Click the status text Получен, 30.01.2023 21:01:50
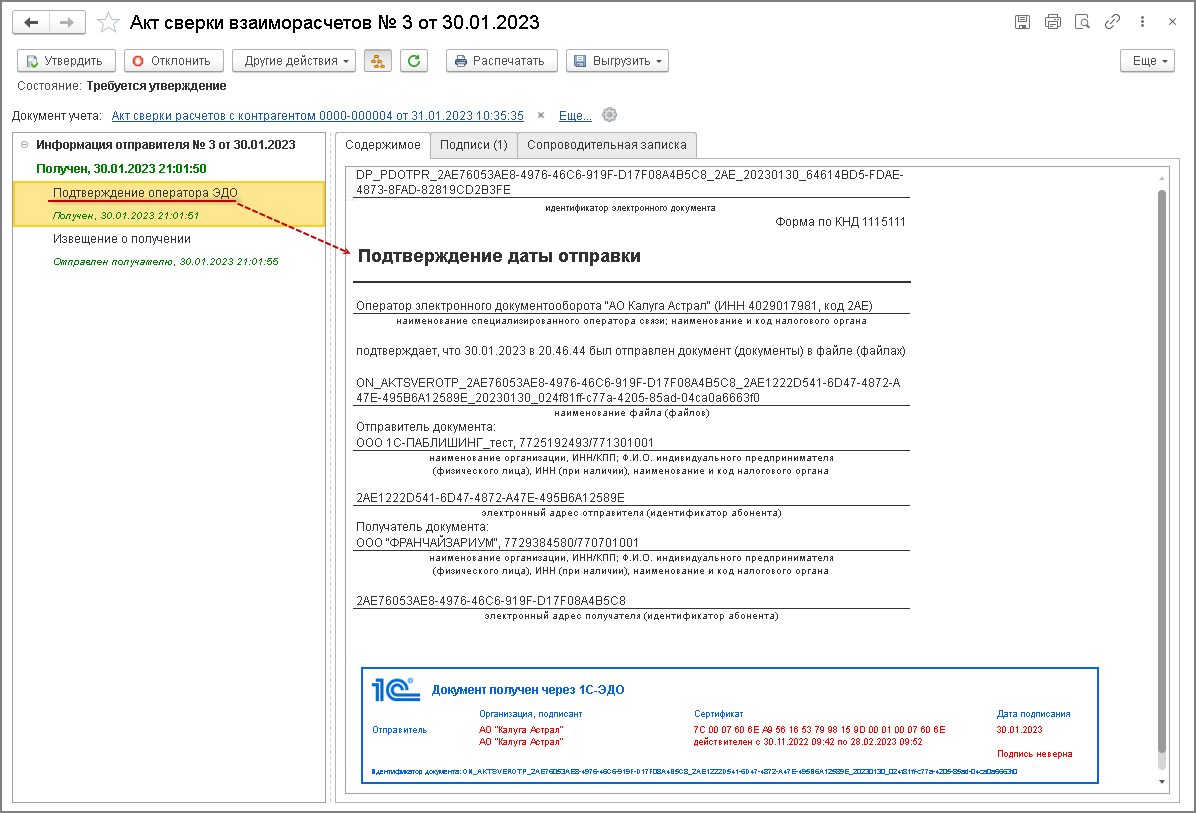Screen dimensions: 1196x813 121,169
